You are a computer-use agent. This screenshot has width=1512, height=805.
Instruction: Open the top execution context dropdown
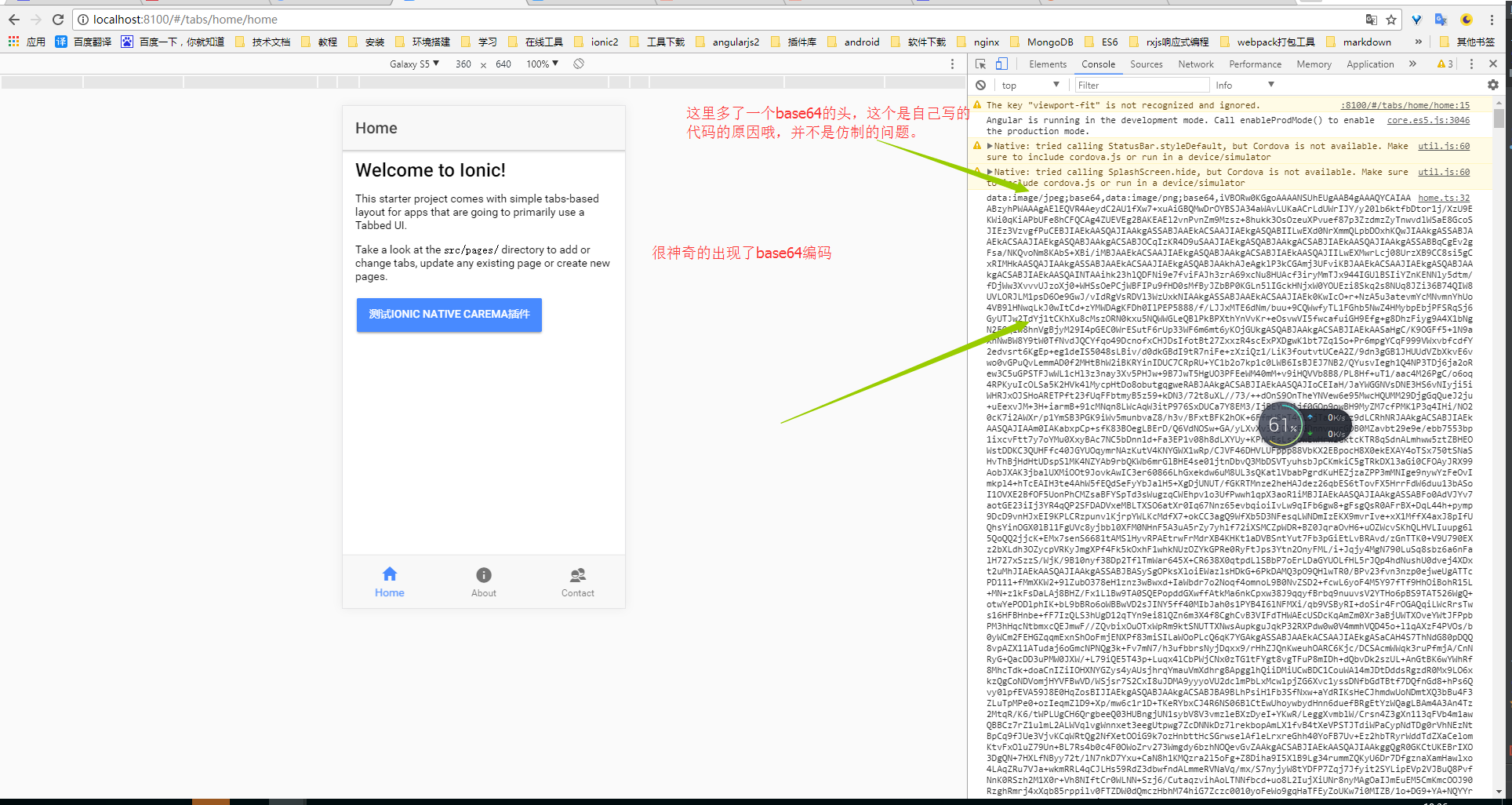tap(1030, 85)
